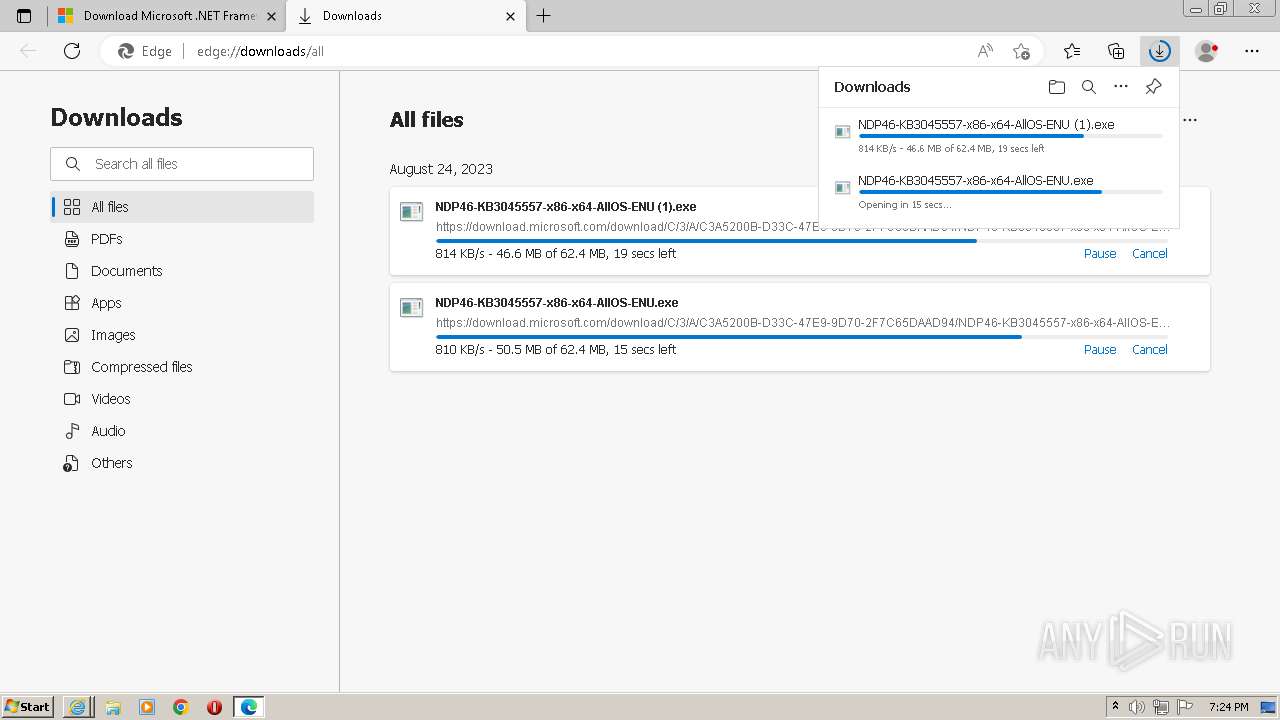Cancel the NDP46 ENU.exe download
The image size is (1280, 720).
click(1150, 350)
